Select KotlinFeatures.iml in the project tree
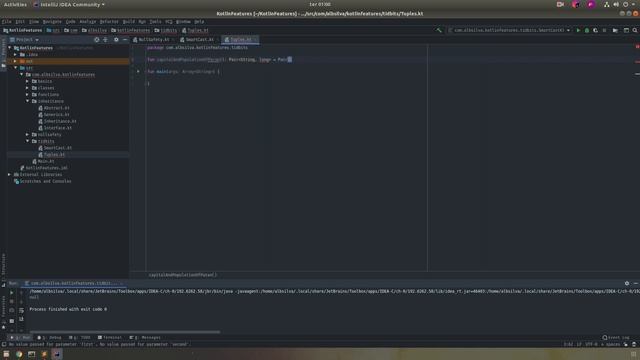The image size is (640, 360). (x=44, y=168)
